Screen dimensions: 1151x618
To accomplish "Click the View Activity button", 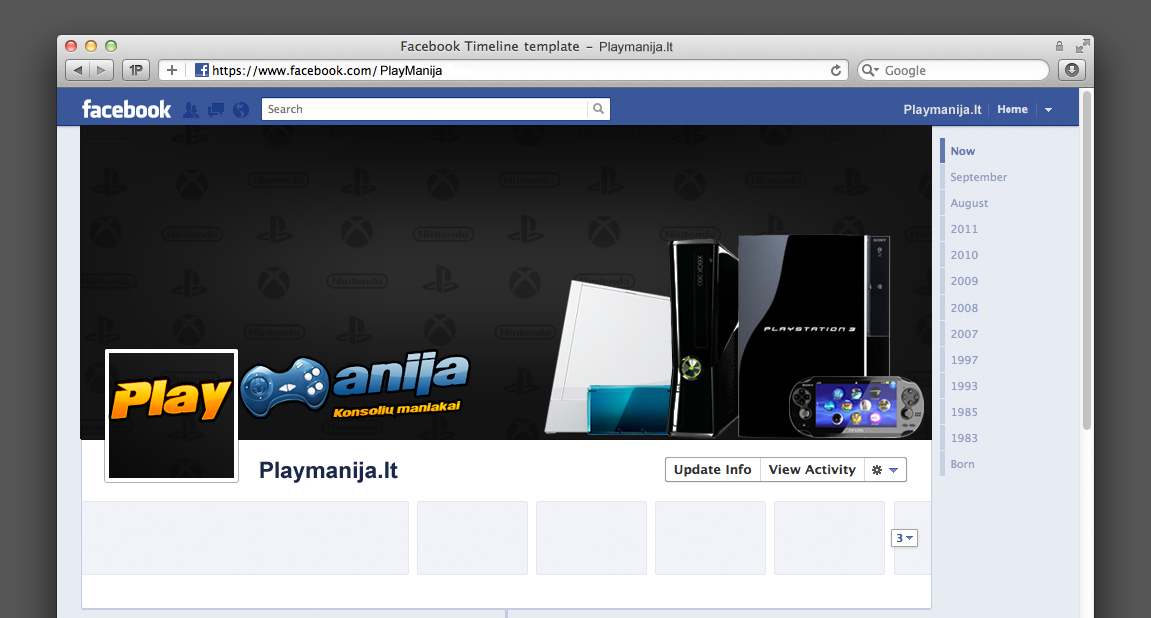I will pyautogui.click(x=812, y=470).
